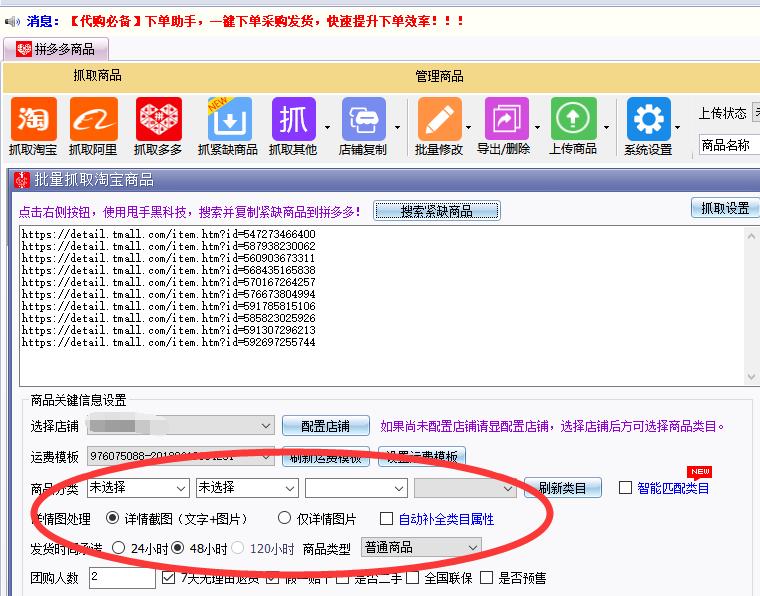Select the 48小时 shipping radio button
This screenshot has width=760, height=596.
click(178, 548)
